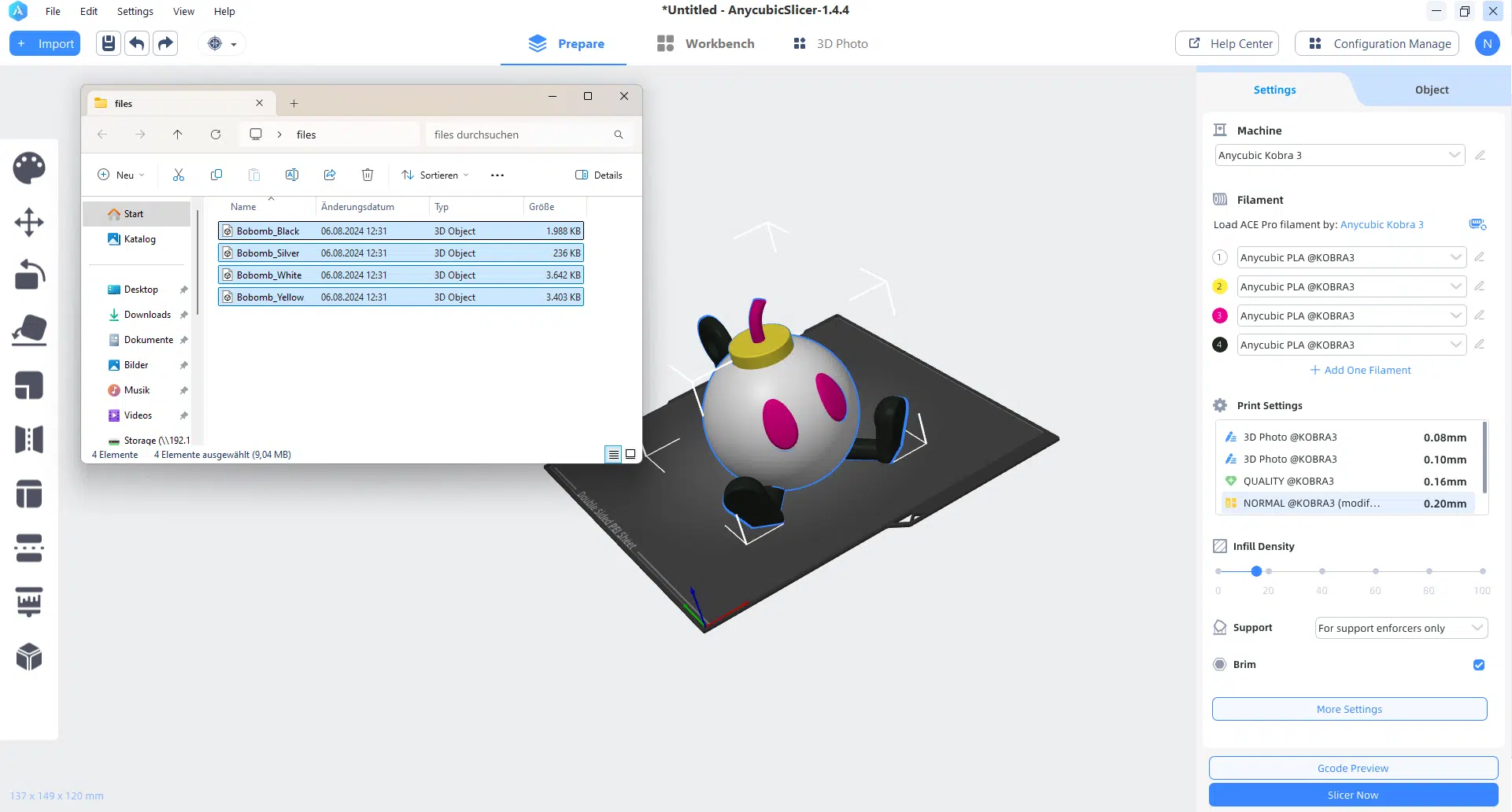Click the ACE Pro filament sync icon
Viewport: 1512px width, 812px height.
[1477, 224]
